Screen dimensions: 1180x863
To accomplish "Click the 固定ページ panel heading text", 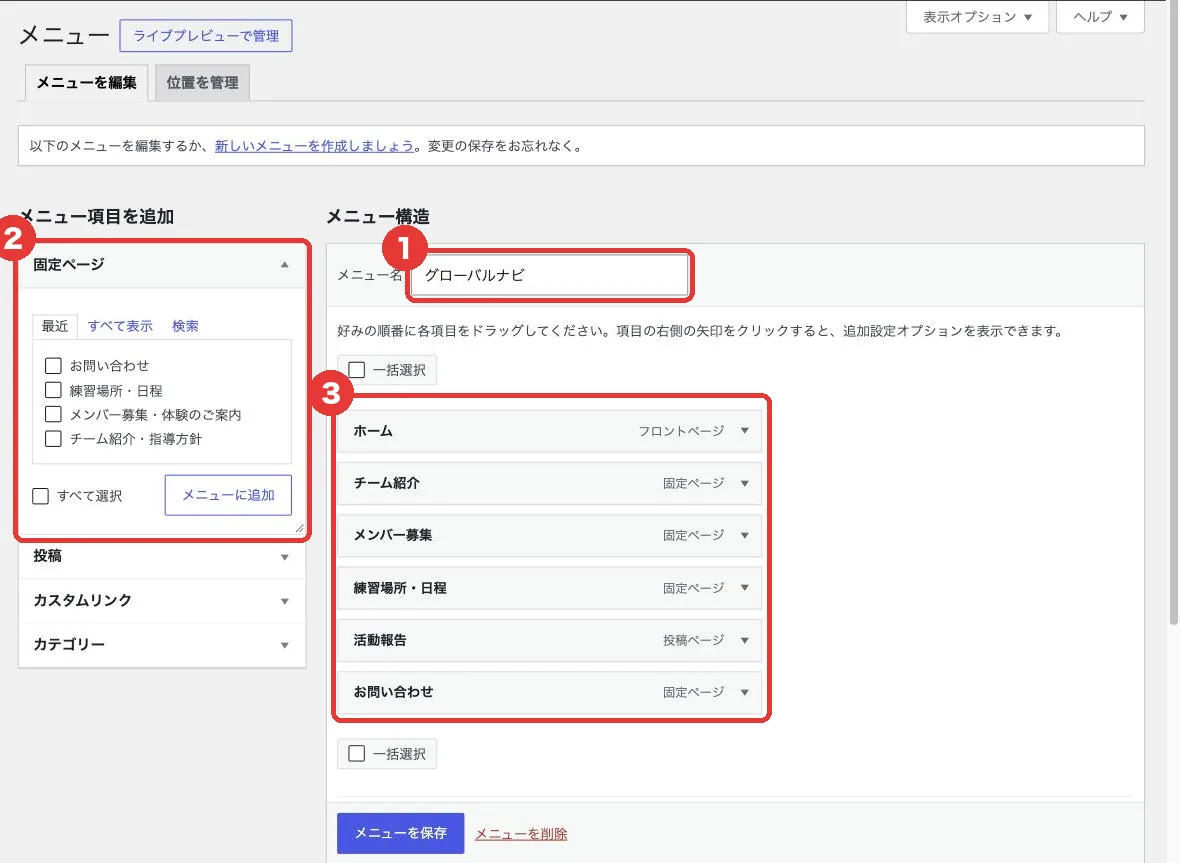I will [x=68, y=265].
